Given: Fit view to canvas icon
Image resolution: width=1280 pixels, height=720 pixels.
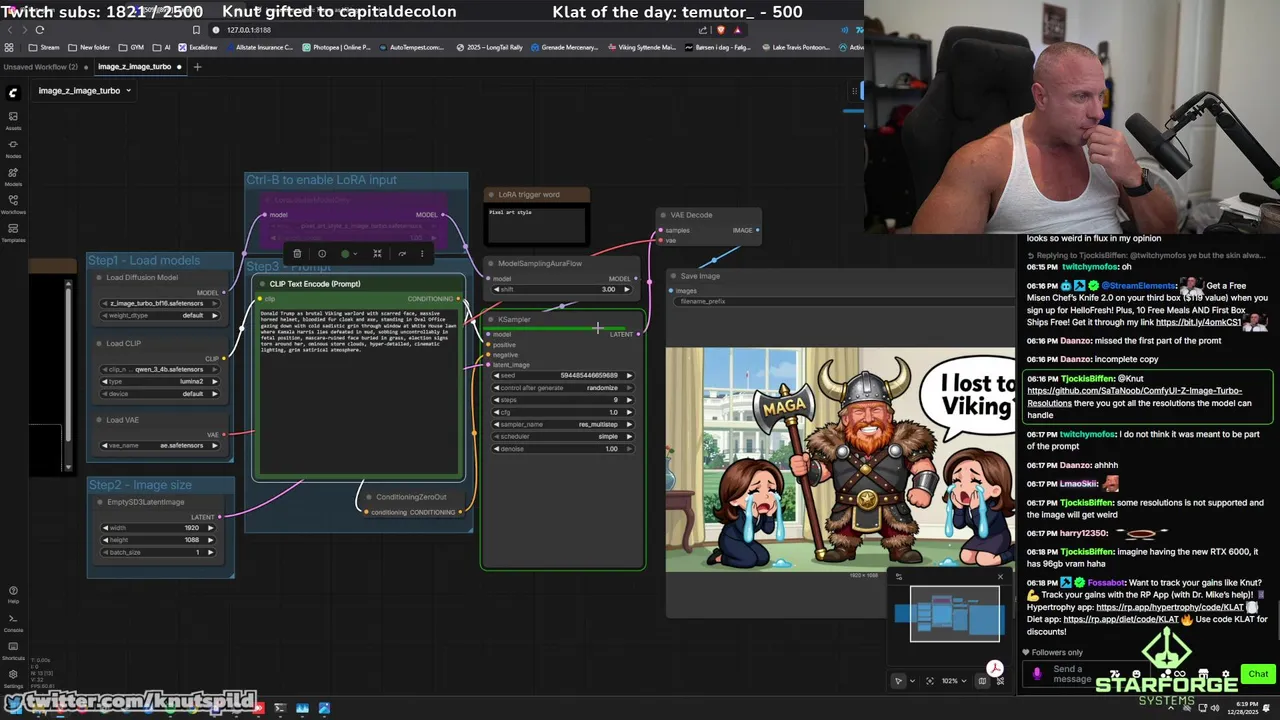Looking at the screenshot, I should (x=930, y=681).
